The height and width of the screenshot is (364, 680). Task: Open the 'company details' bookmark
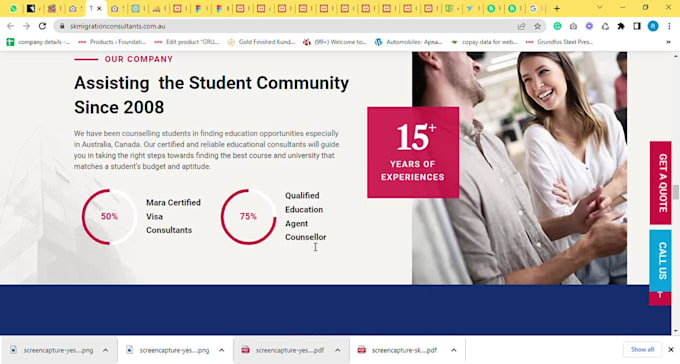[38, 42]
